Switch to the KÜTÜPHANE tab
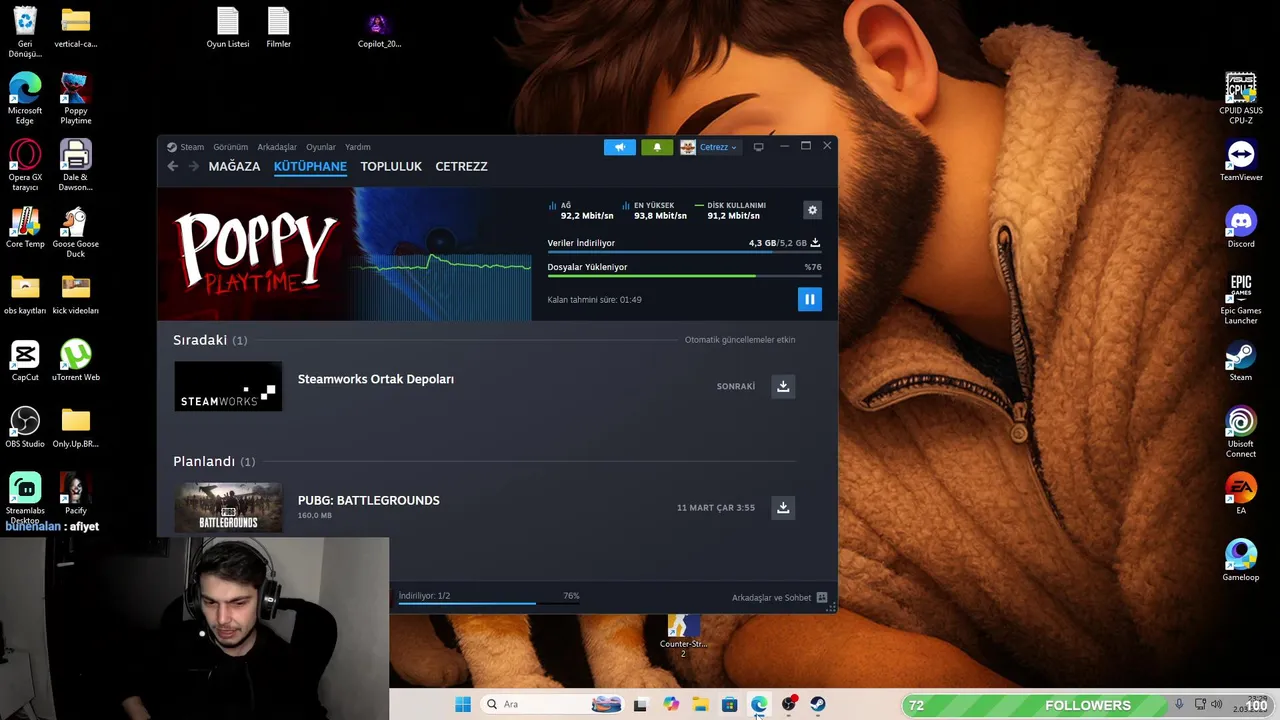Viewport: 1280px width, 720px height. pos(310,166)
